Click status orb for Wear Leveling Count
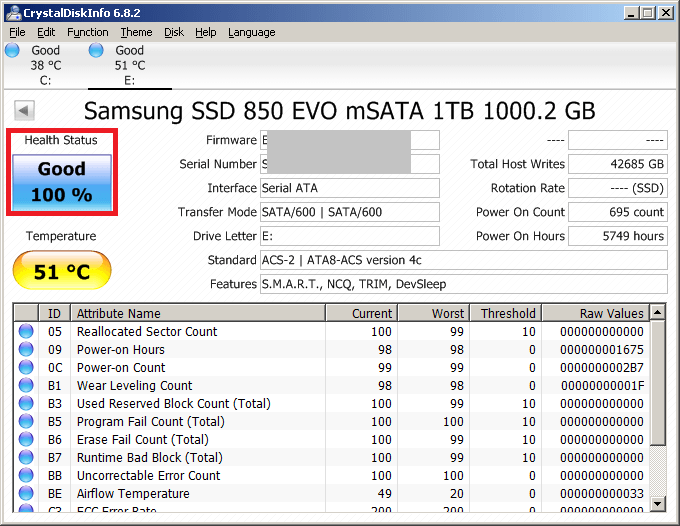 click(x=26, y=385)
